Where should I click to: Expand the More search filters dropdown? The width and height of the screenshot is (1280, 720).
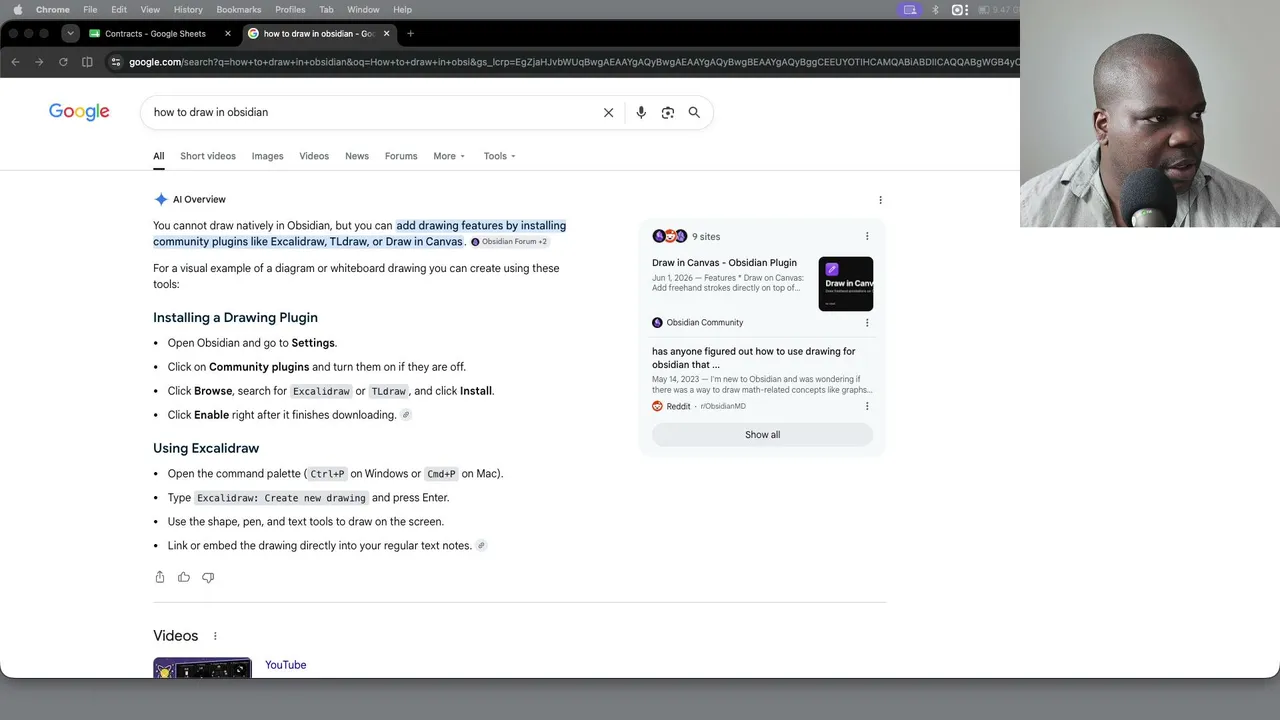(x=449, y=156)
